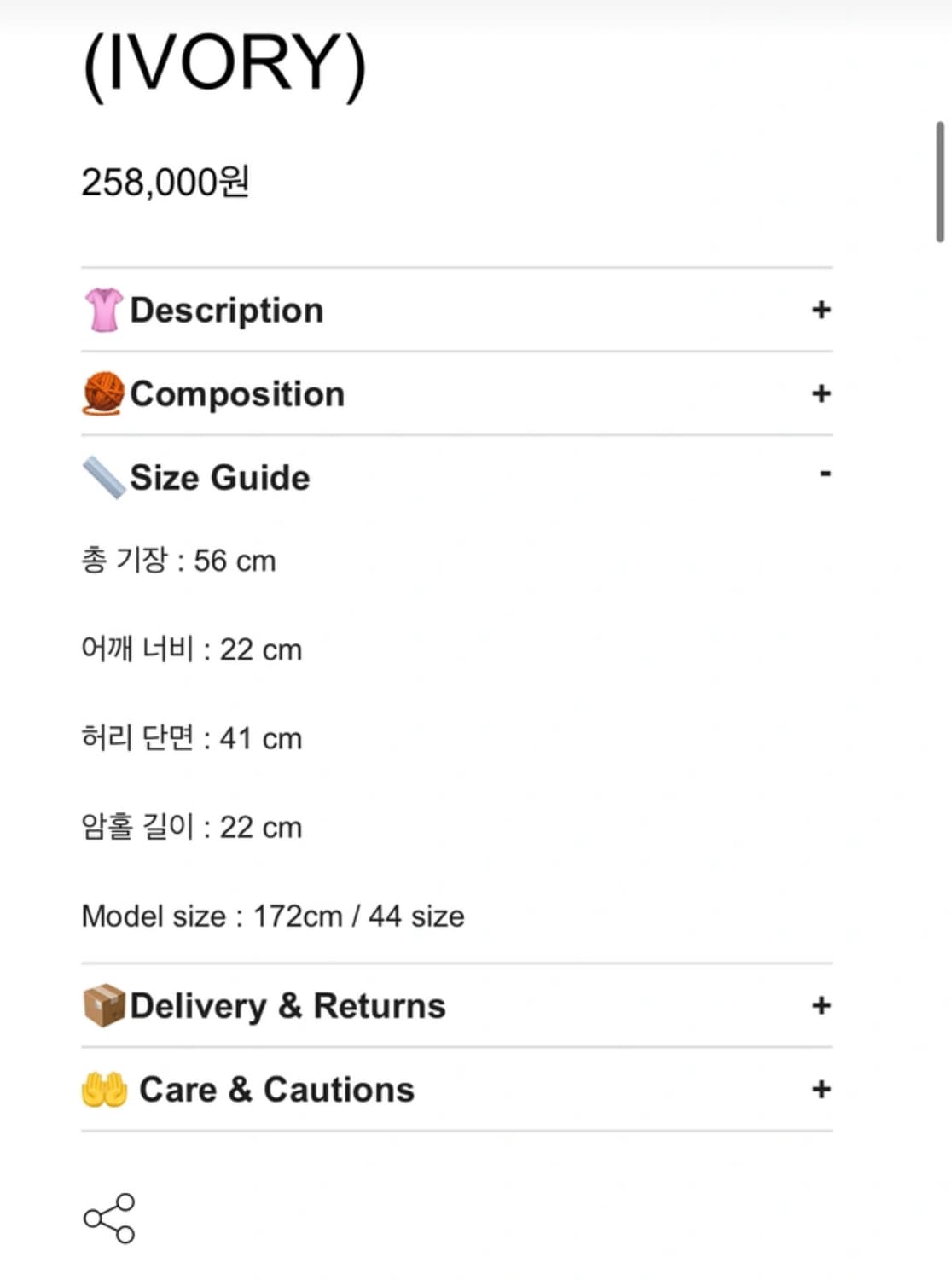Expand Composition with plus sign
The image size is (952, 1280).
(821, 393)
